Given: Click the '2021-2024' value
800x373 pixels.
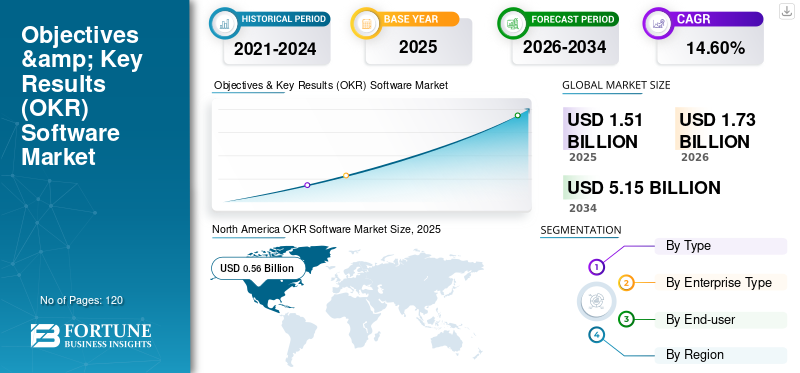Looking at the screenshot, I should tap(275, 48).
